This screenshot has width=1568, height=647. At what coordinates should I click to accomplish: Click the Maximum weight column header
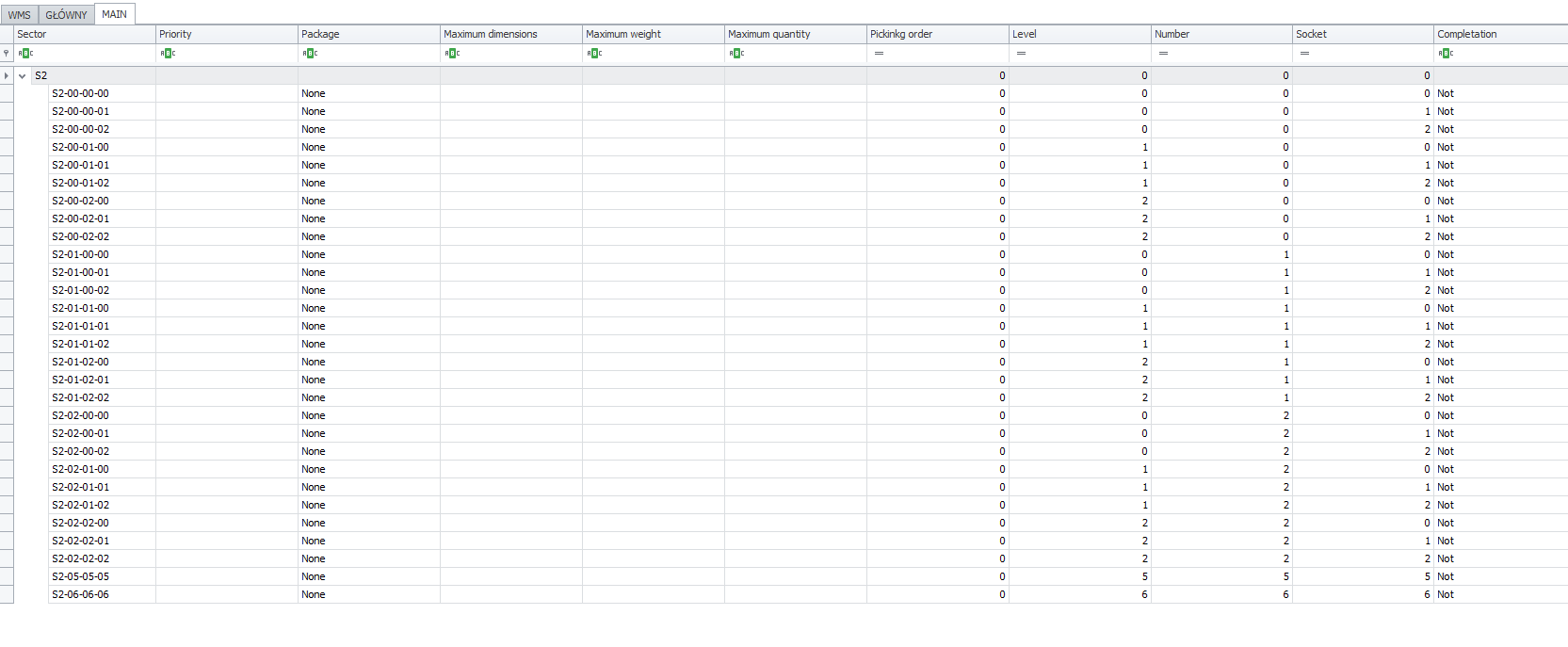[654, 34]
